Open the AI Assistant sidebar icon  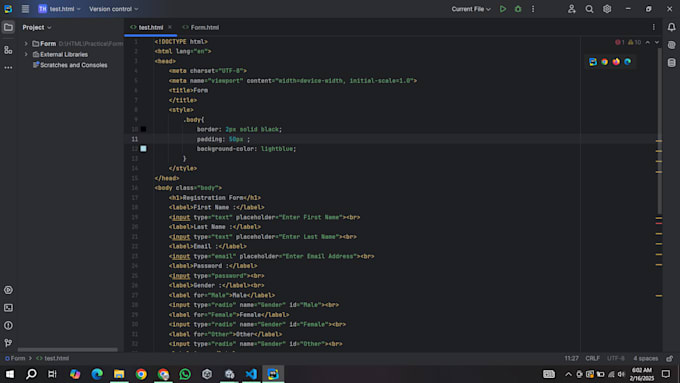coord(671,45)
